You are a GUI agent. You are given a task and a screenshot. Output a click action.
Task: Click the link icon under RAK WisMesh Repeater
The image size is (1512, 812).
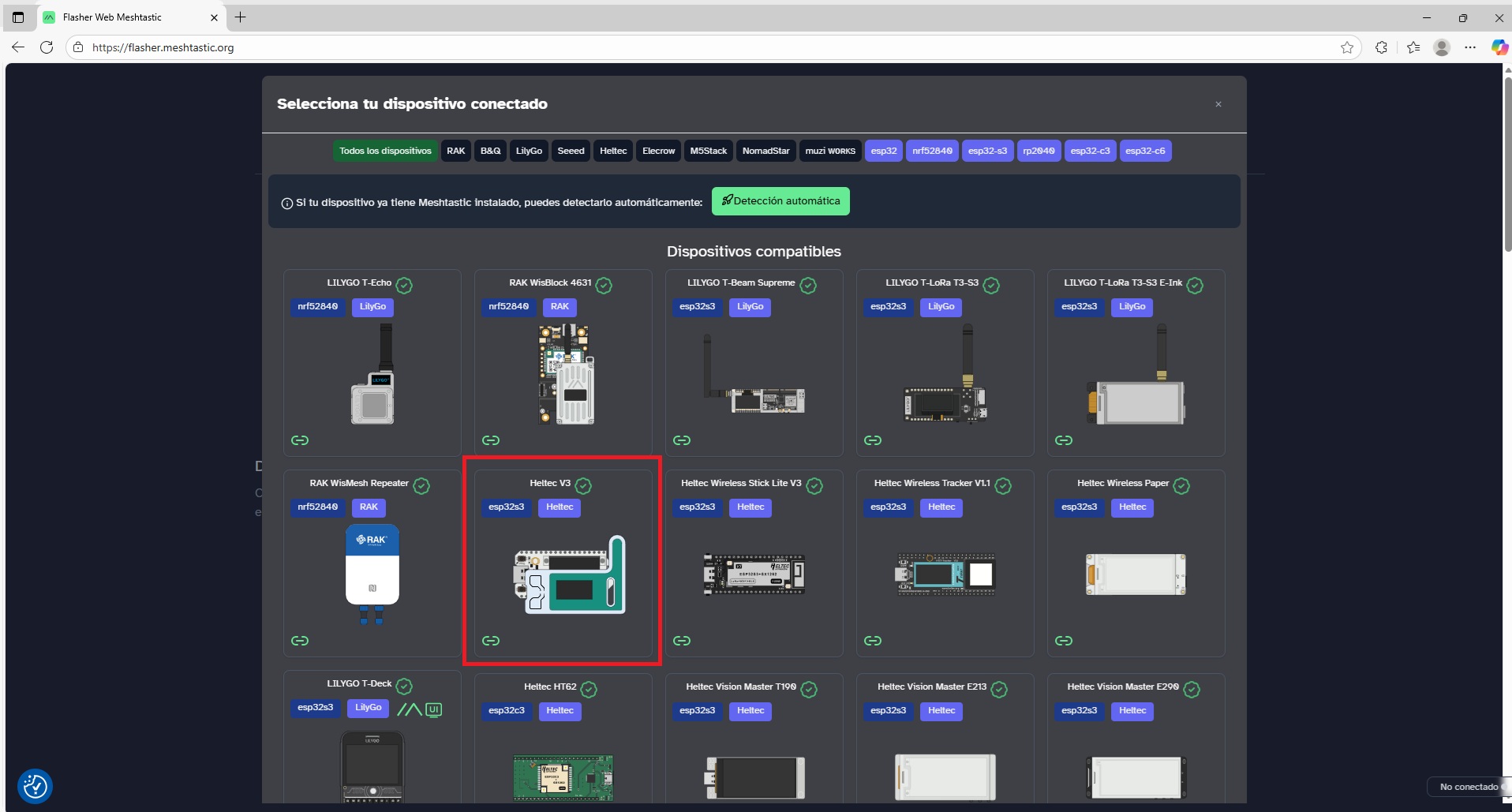[300, 641]
